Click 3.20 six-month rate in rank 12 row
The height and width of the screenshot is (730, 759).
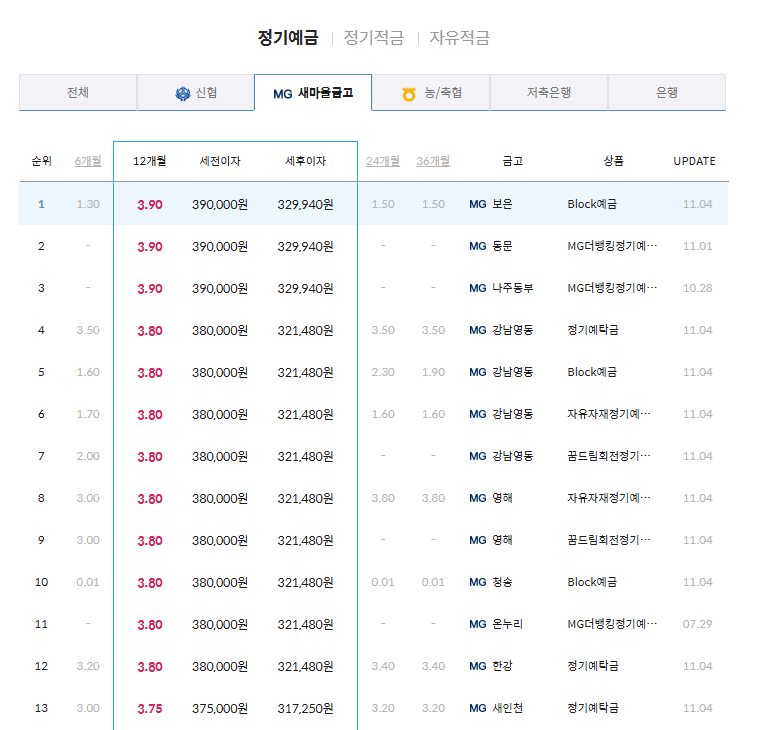pos(88,666)
